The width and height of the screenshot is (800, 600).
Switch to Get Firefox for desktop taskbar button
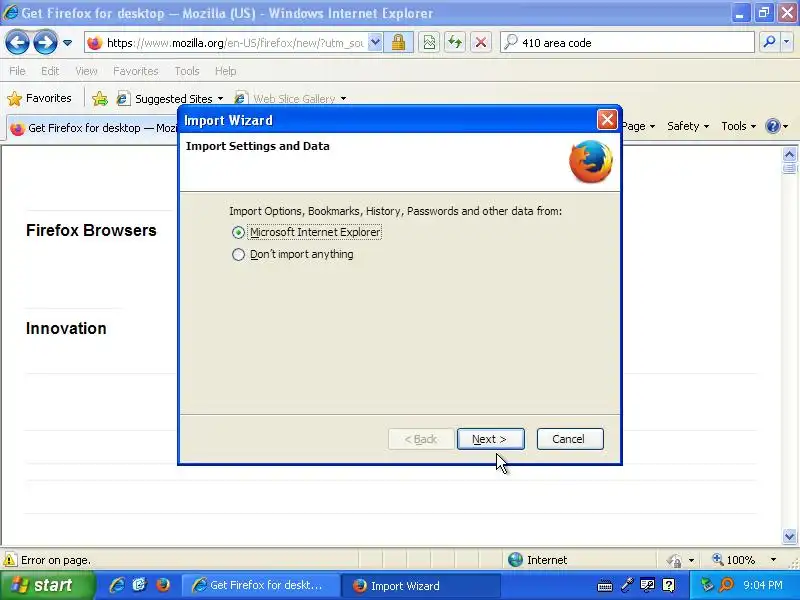(261, 585)
